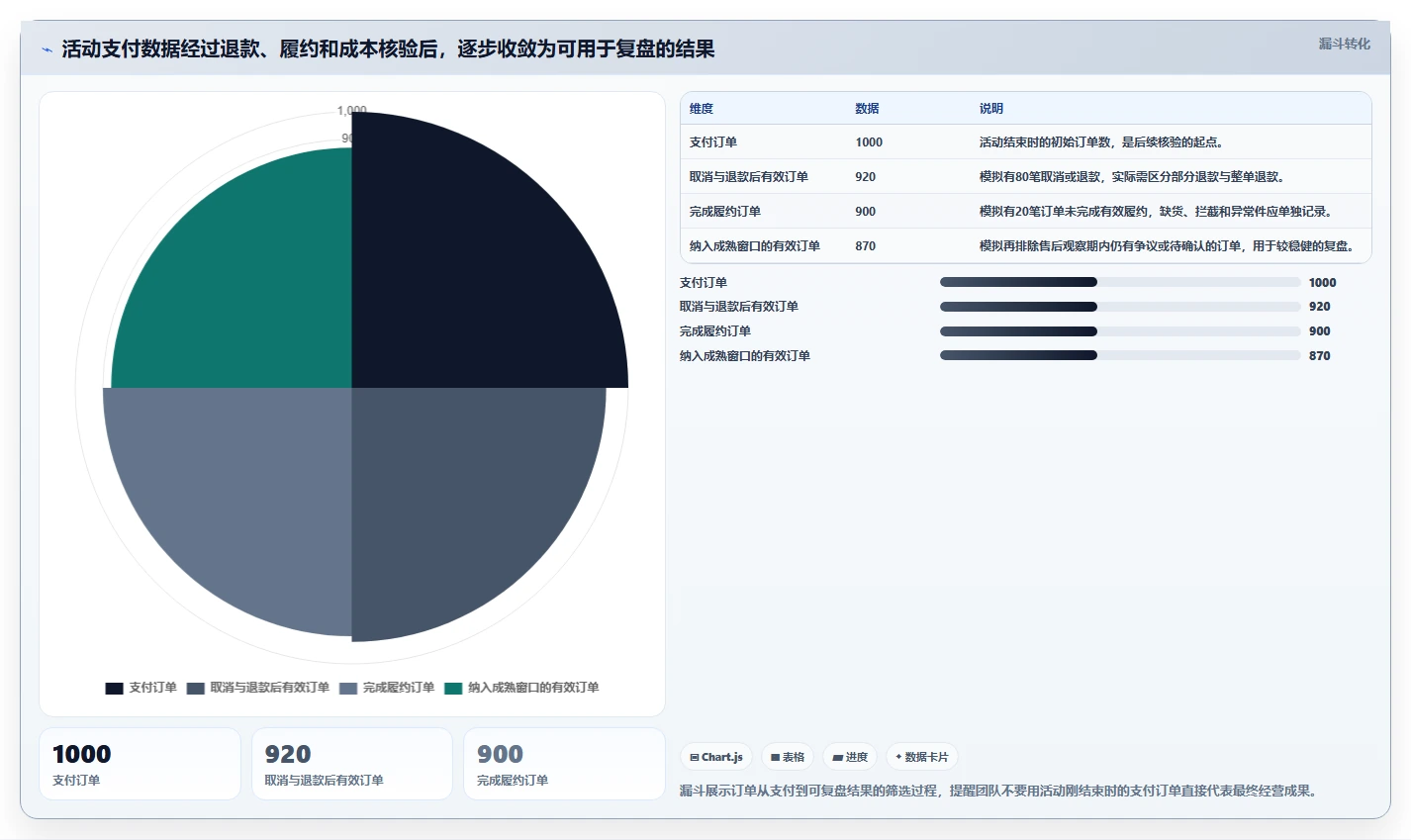Click the 数据 column header
Image resolution: width=1411 pixels, height=840 pixels.
[868, 109]
